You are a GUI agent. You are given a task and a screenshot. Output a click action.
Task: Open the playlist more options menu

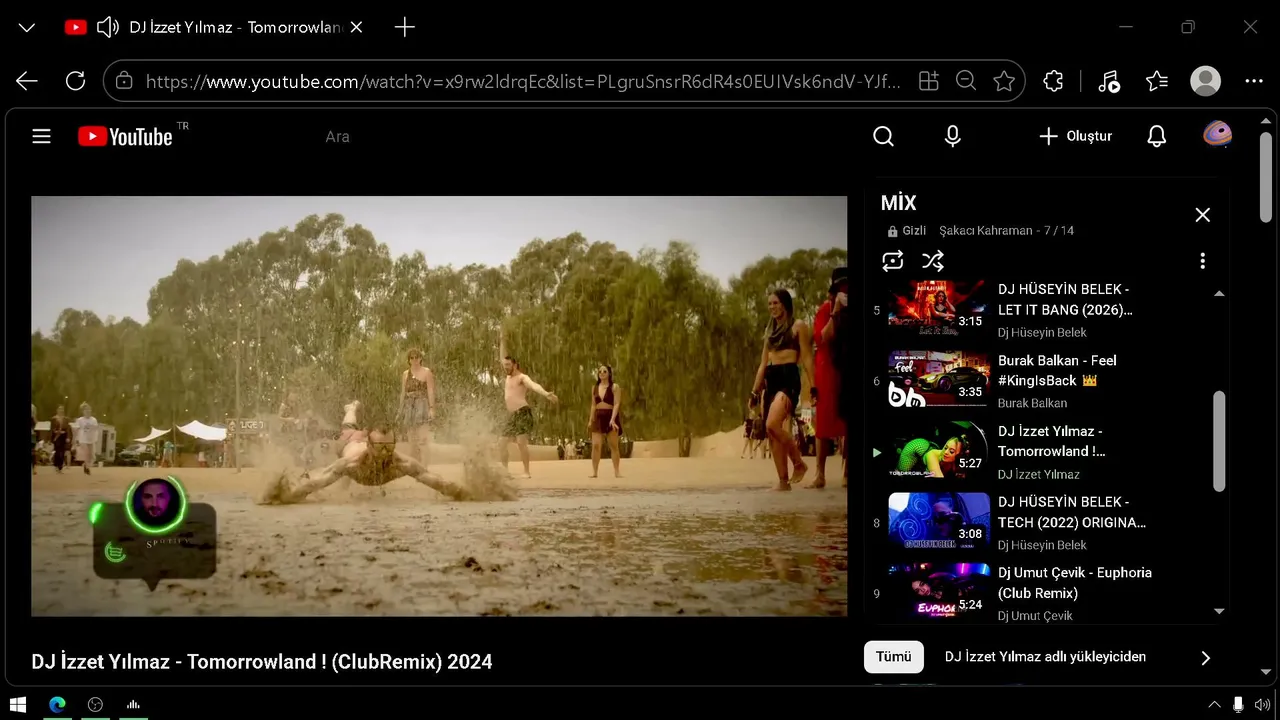click(1202, 261)
